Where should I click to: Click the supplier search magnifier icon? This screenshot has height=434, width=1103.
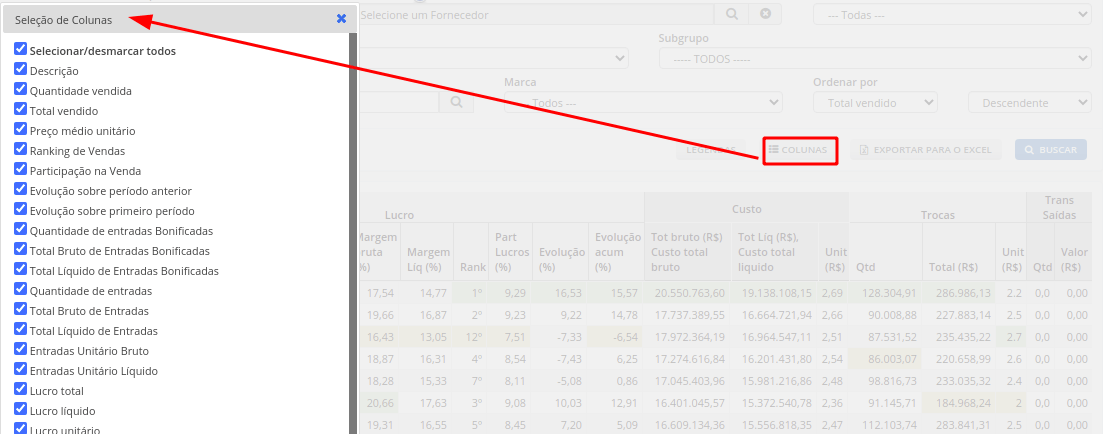pyautogui.click(x=732, y=14)
